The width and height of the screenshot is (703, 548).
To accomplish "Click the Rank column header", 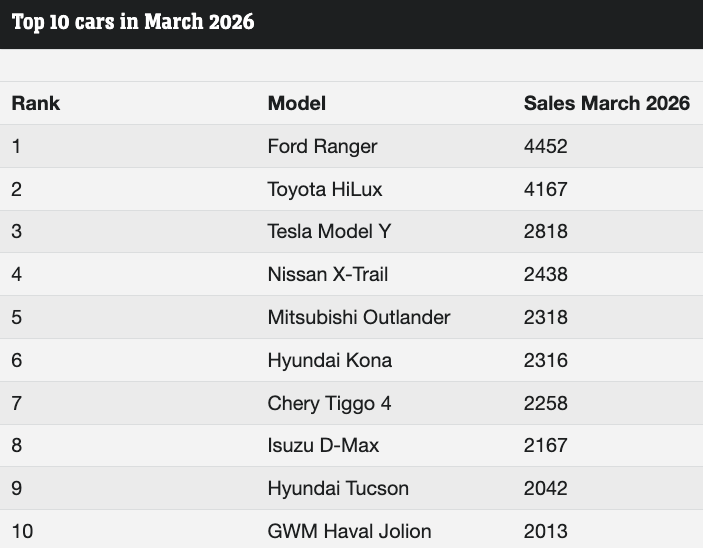I will [x=36, y=104].
